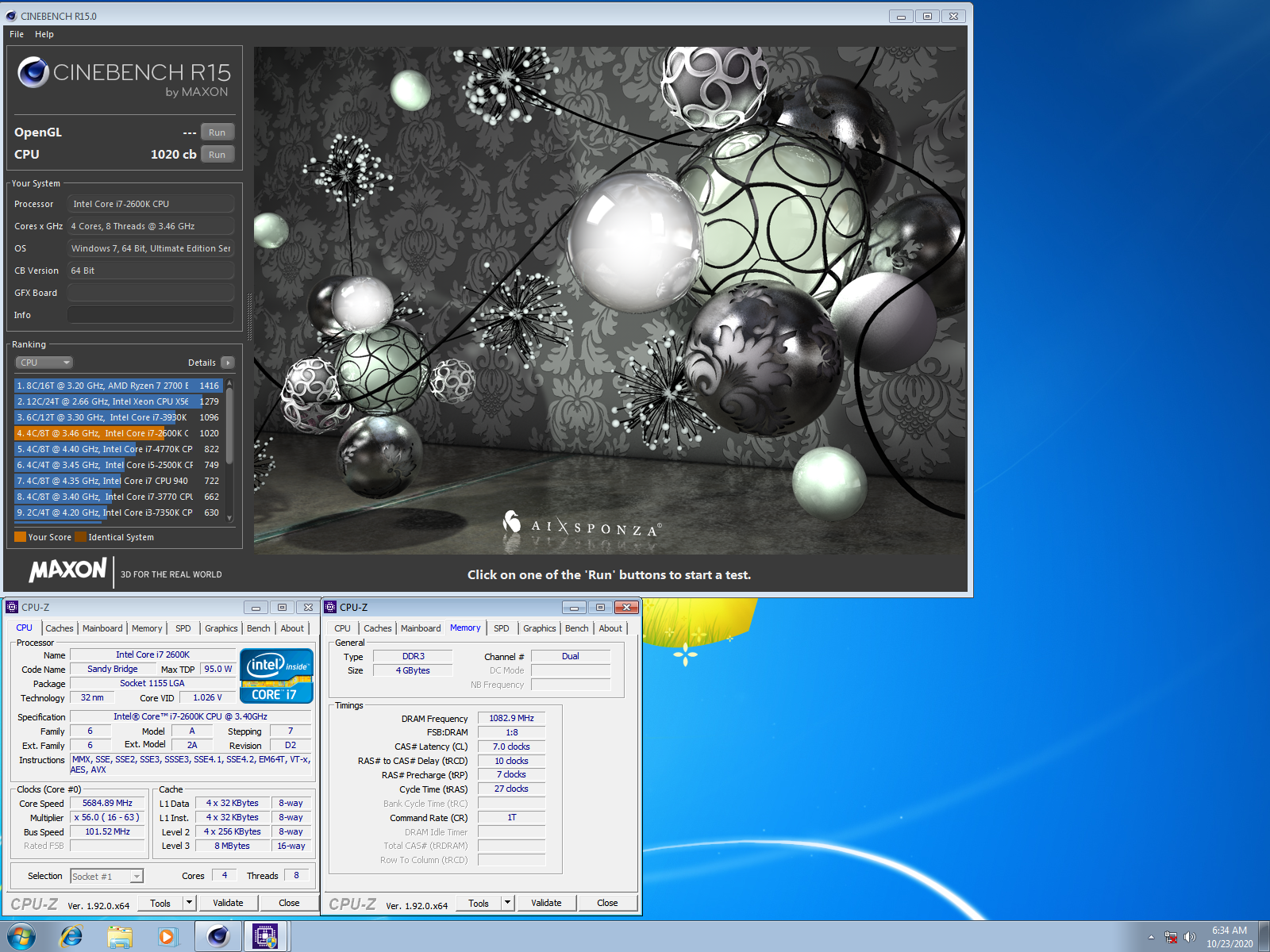Click Close button in left CPU-Z
This screenshot has width=1270, height=952.
[x=289, y=903]
